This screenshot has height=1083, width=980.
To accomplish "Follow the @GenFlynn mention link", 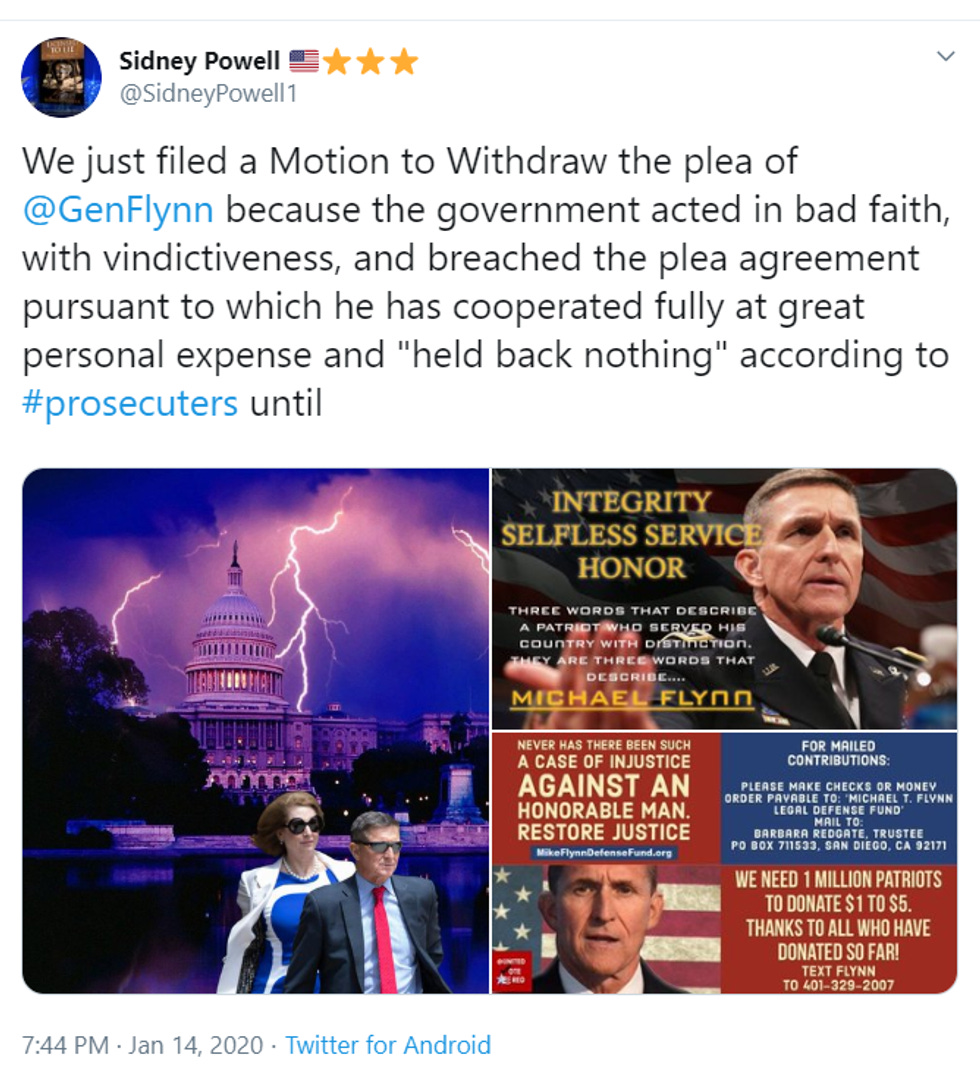I will (117, 210).
